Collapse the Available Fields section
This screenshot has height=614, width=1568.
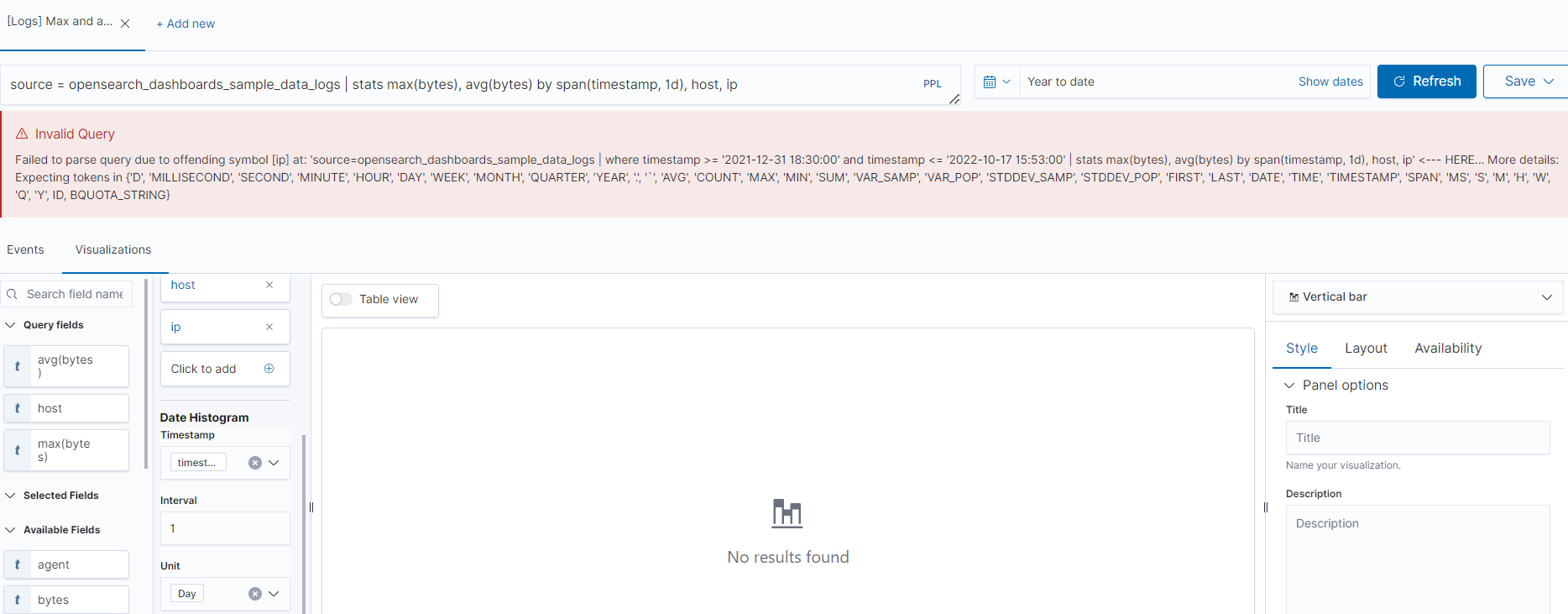click(x=10, y=530)
